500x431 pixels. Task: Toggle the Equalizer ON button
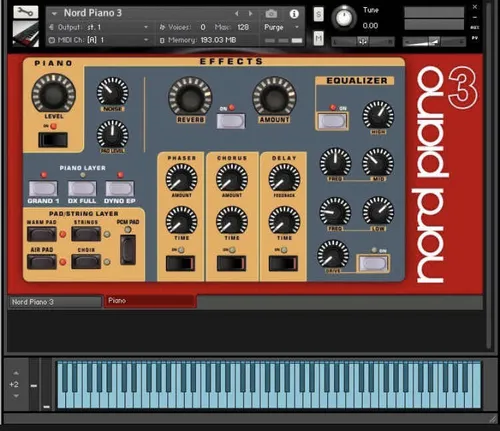click(332, 121)
